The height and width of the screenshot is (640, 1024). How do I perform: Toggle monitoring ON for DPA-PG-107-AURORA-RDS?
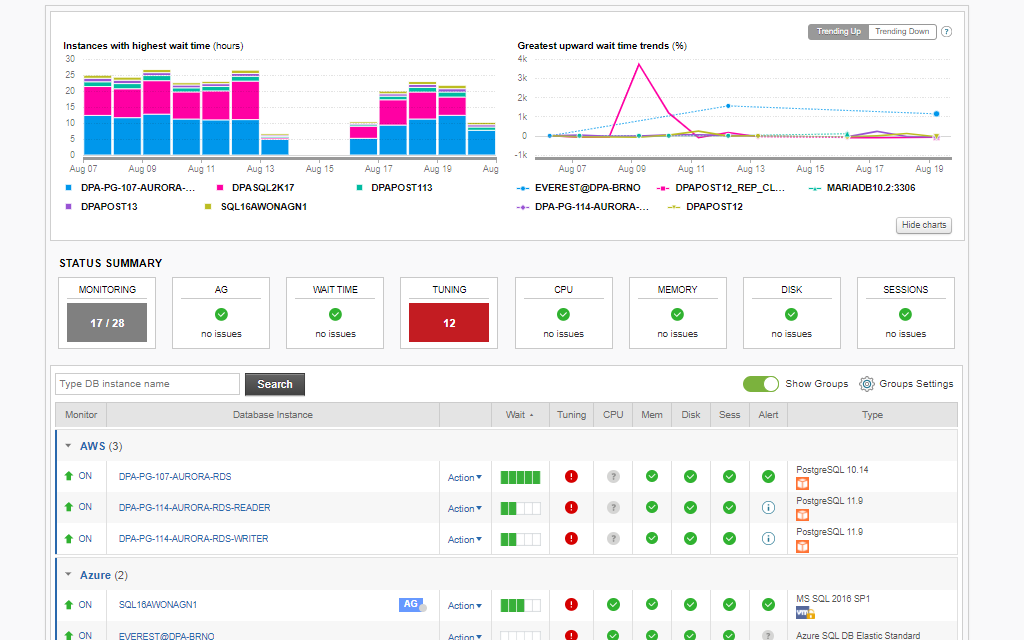[x=75, y=476]
